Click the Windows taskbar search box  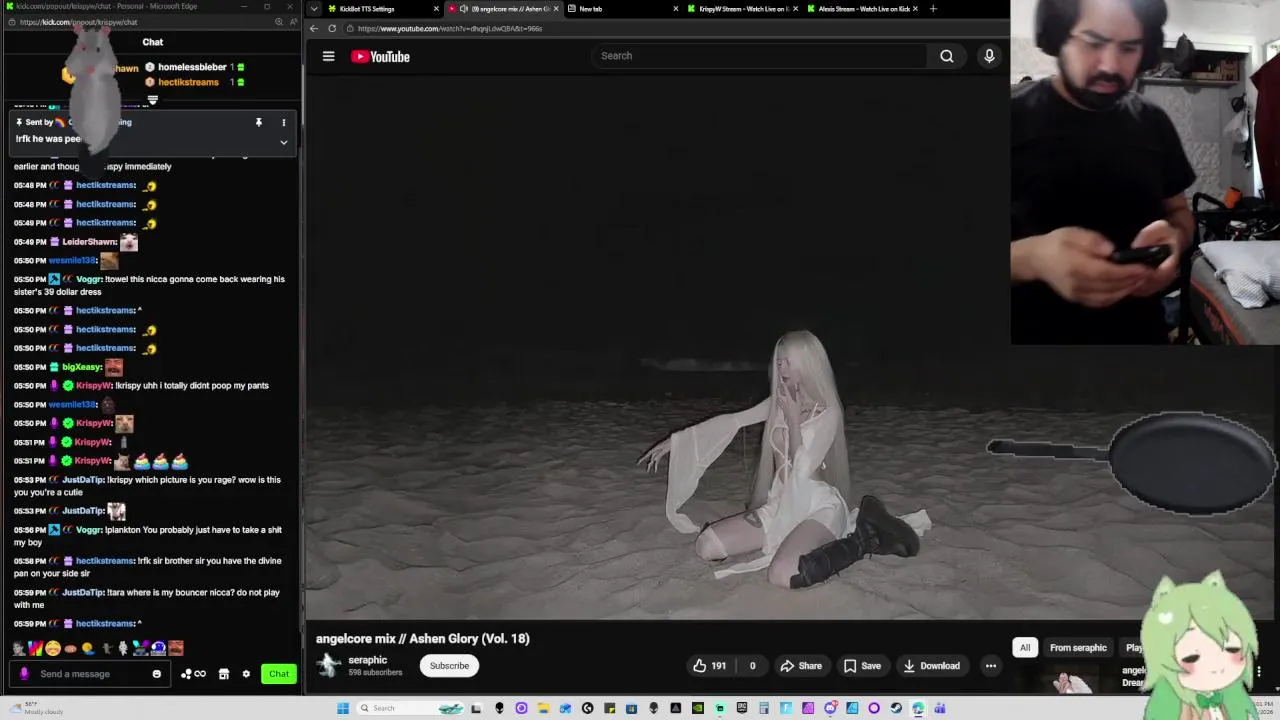pyautogui.click(x=412, y=708)
